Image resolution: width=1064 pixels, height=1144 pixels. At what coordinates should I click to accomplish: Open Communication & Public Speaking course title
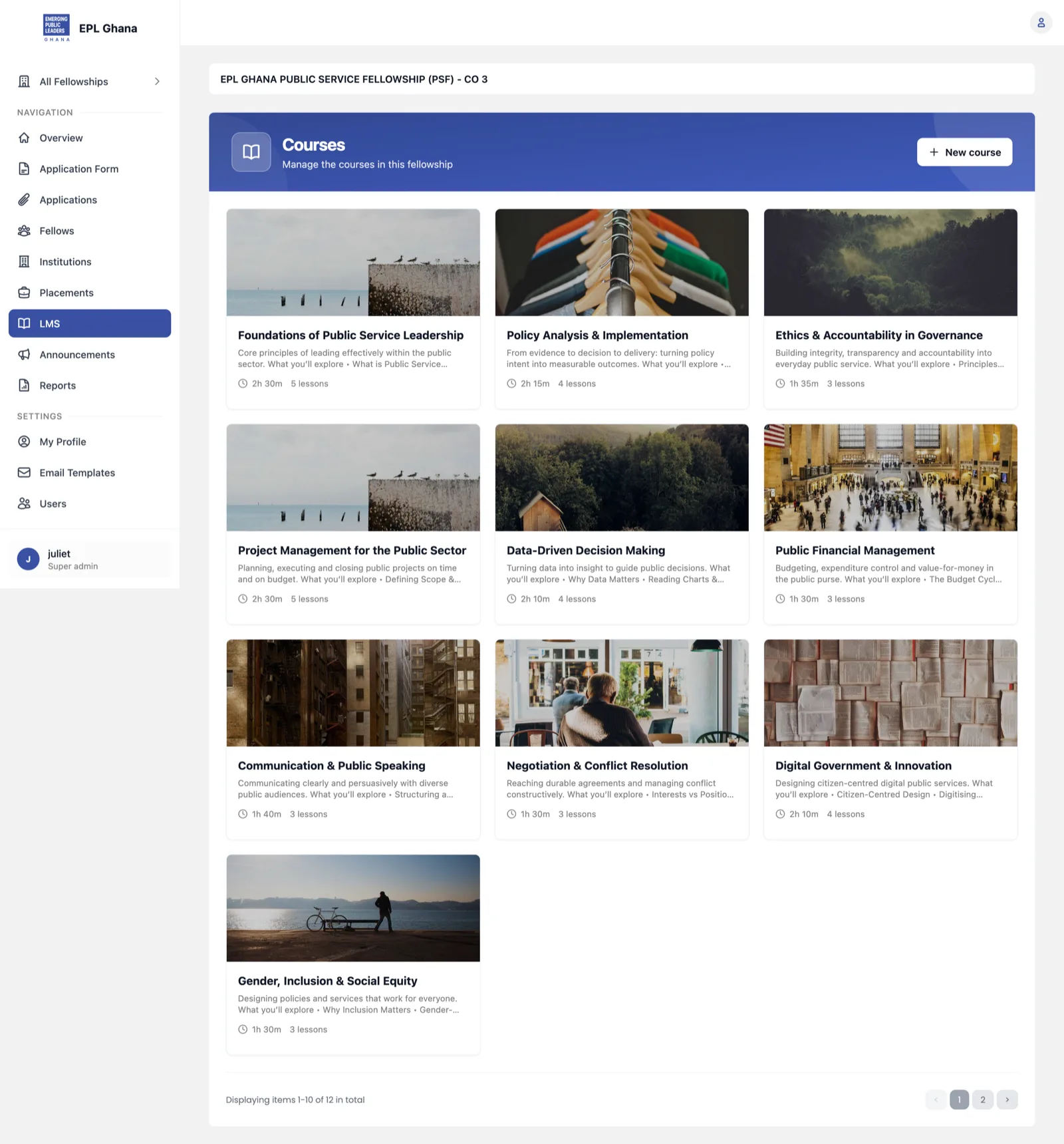point(331,766)
